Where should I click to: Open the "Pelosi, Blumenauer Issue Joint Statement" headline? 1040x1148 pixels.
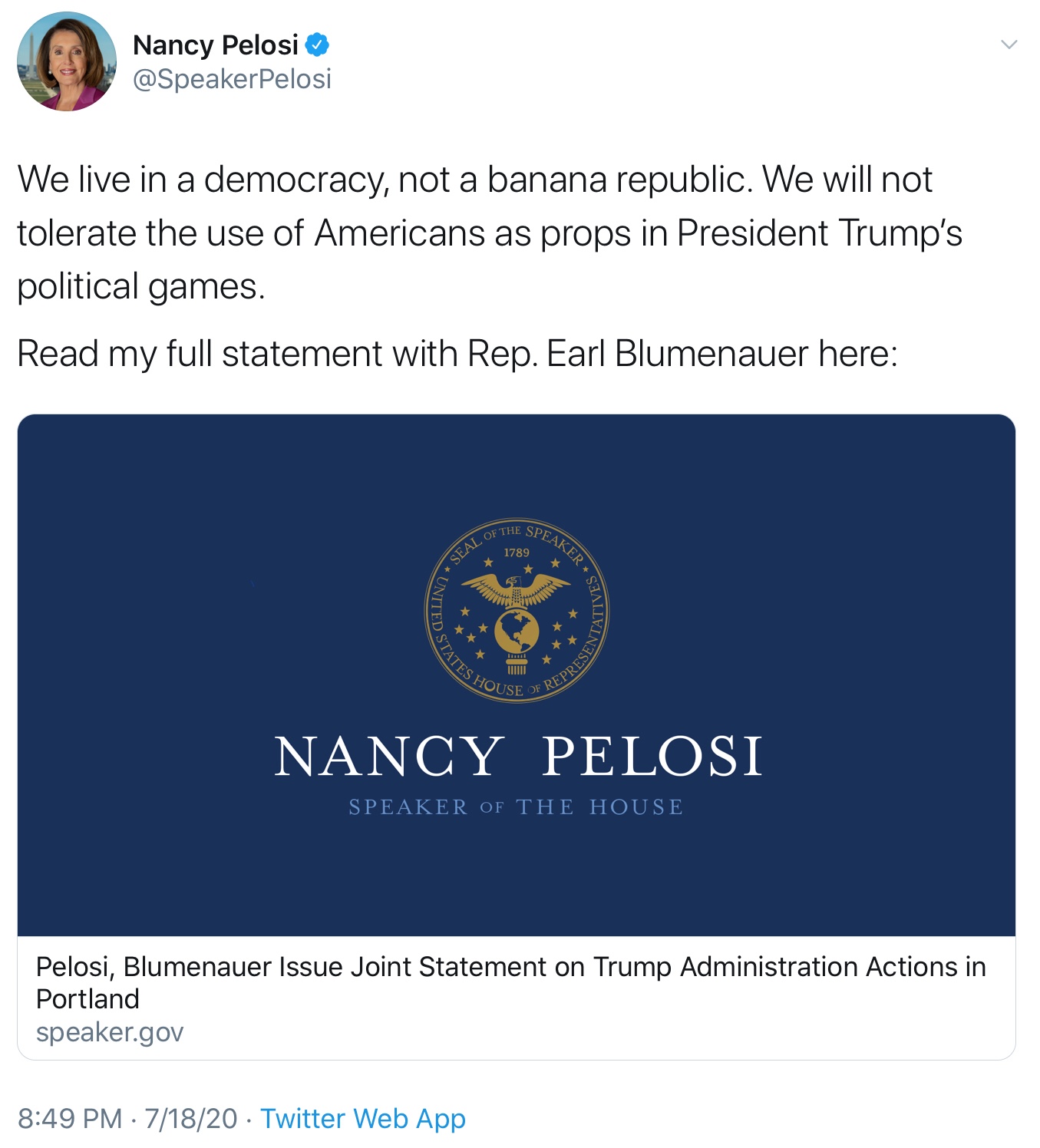coord(510,967)
